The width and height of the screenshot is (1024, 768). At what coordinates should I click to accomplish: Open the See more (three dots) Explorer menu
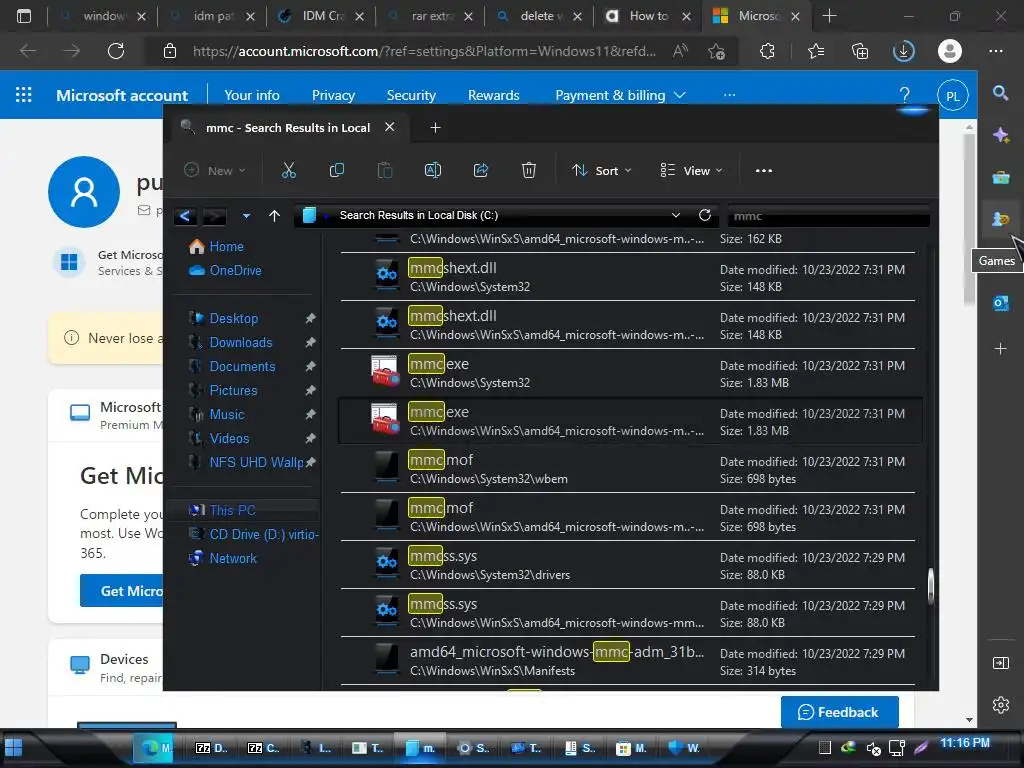pyautogui.click(x=763, y=170)
